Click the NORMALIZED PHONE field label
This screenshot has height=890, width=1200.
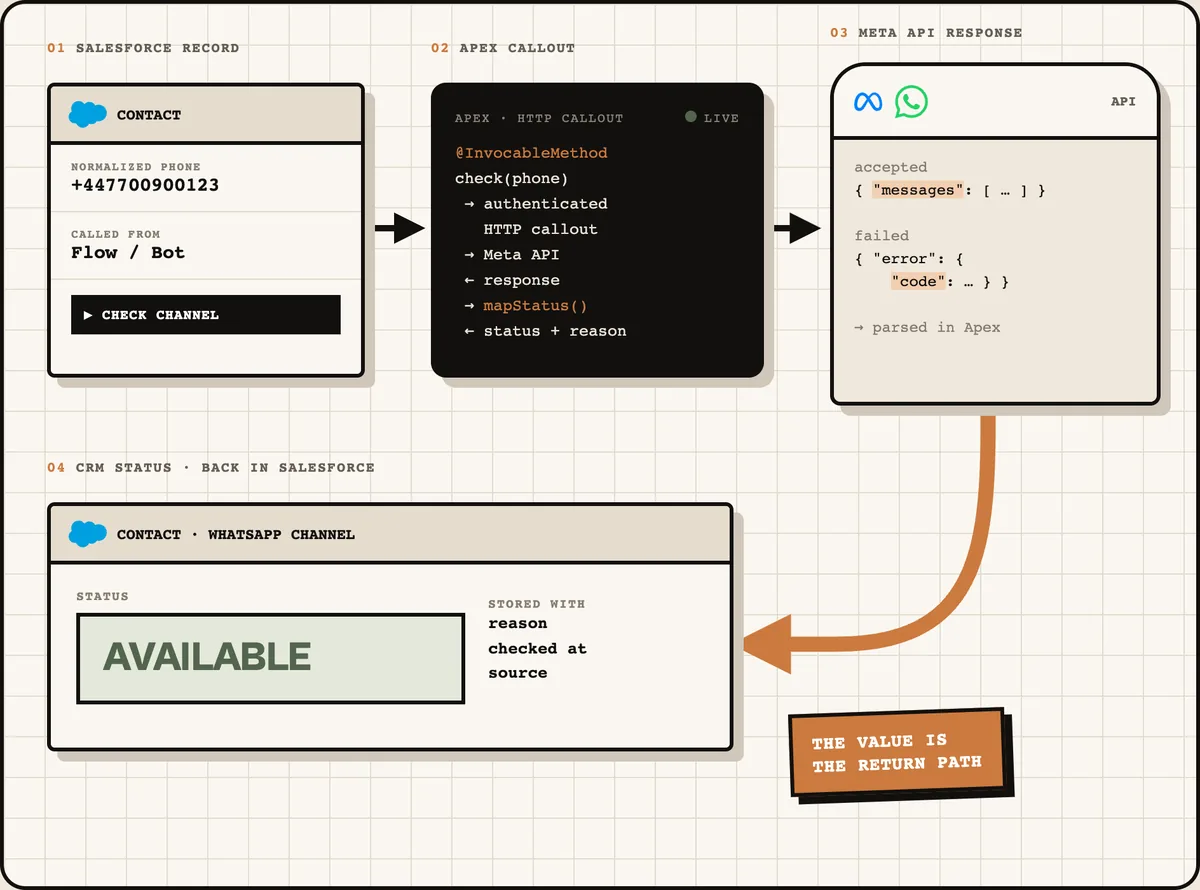(136, 167)
